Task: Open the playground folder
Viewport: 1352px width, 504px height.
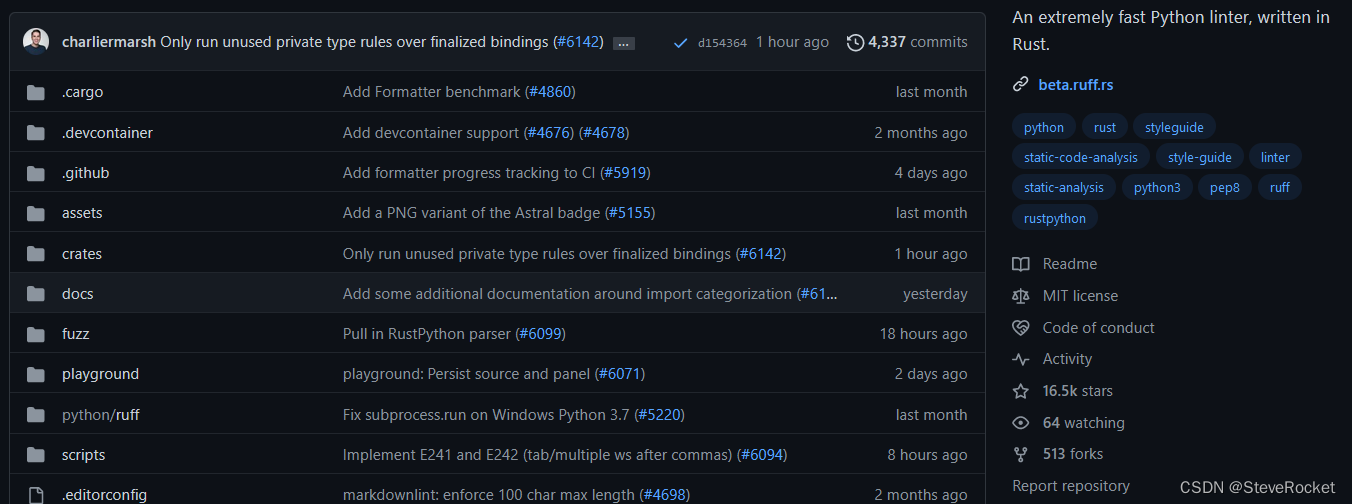Action: coord(100,374)
